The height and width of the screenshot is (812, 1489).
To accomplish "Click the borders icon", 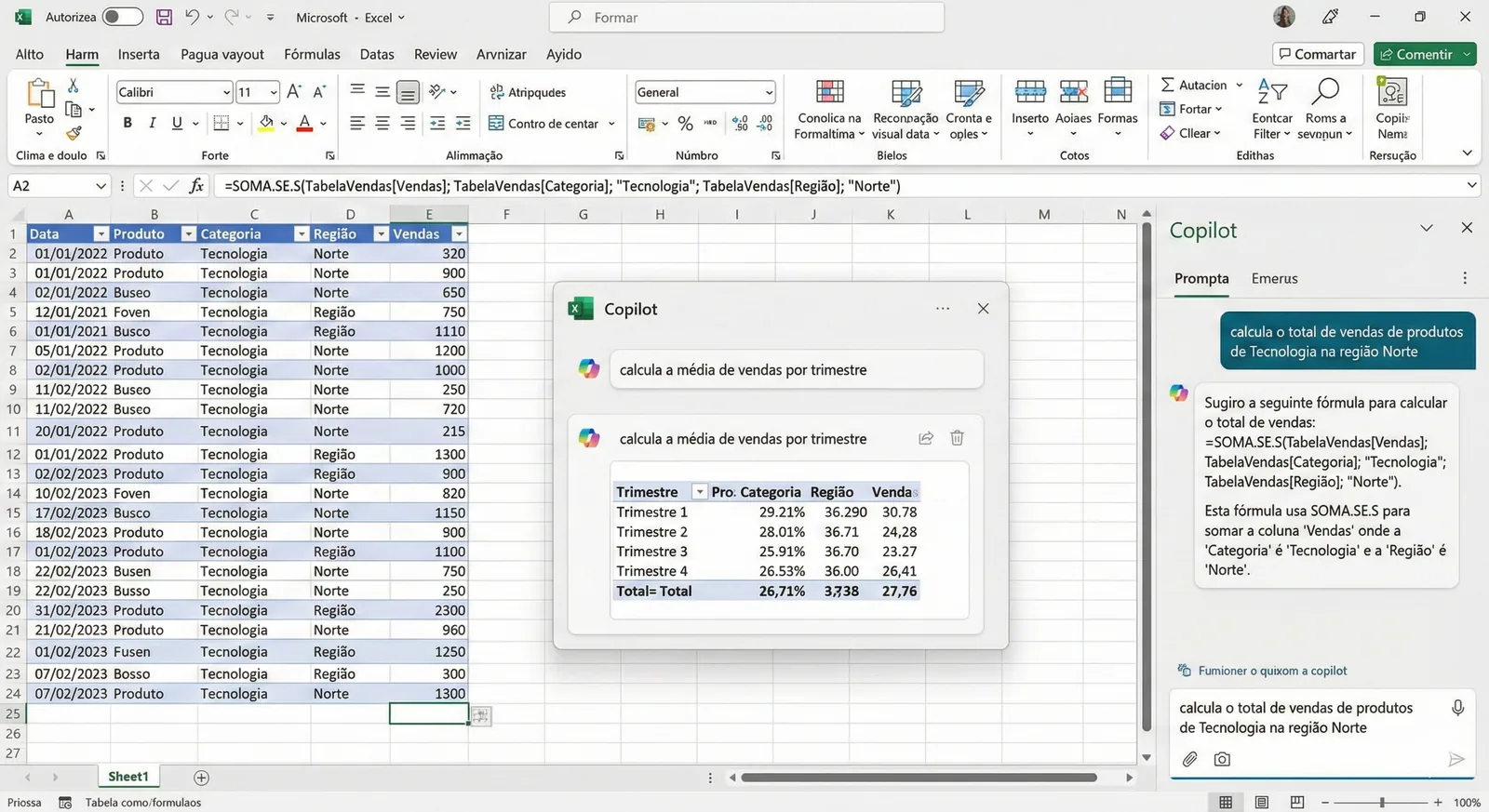I will pyautogui.click(x=221, y=123).
